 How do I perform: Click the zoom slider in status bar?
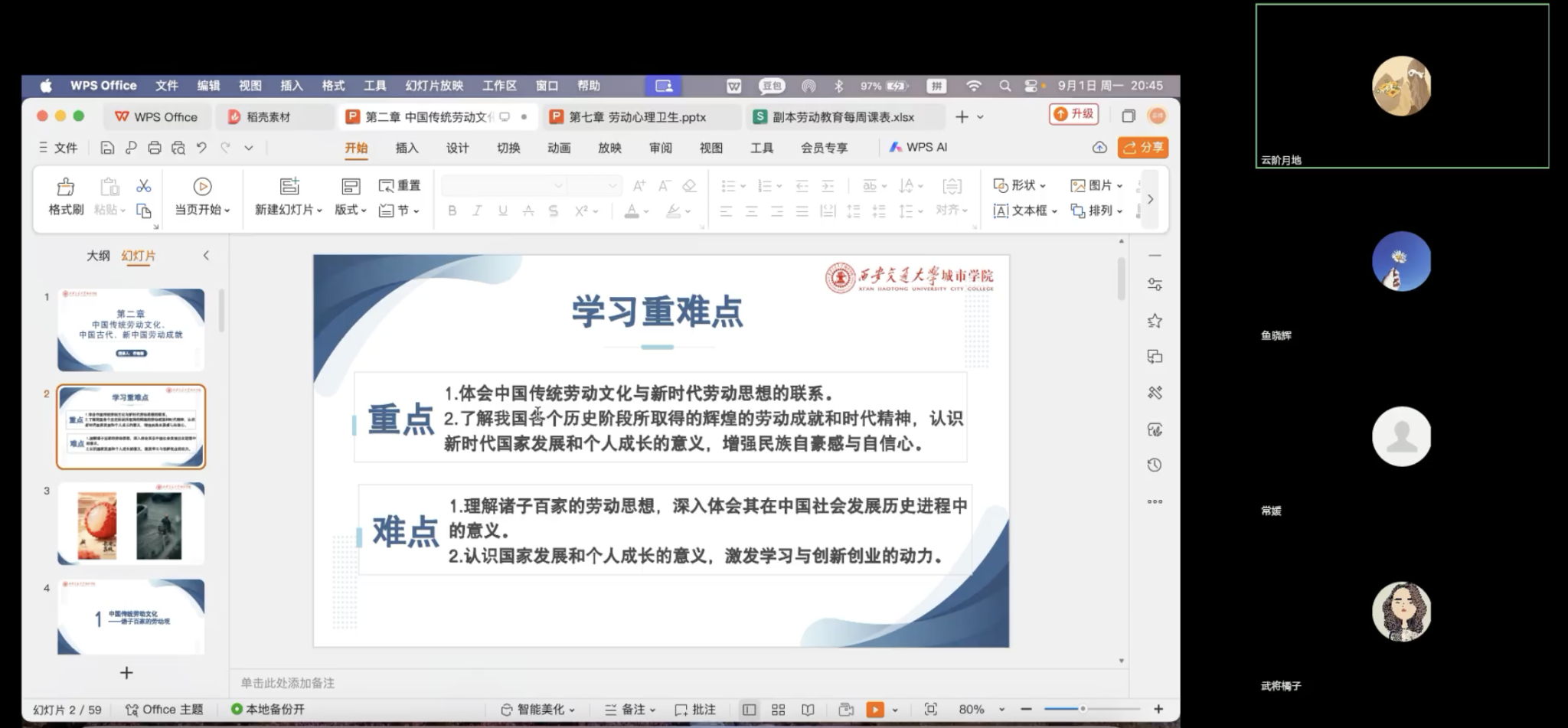1083,710
